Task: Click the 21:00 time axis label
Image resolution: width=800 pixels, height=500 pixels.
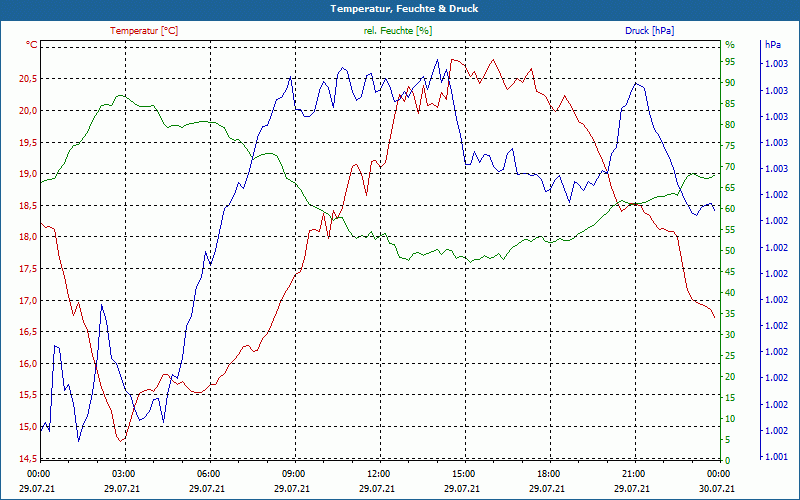Action: coord(633,474)
